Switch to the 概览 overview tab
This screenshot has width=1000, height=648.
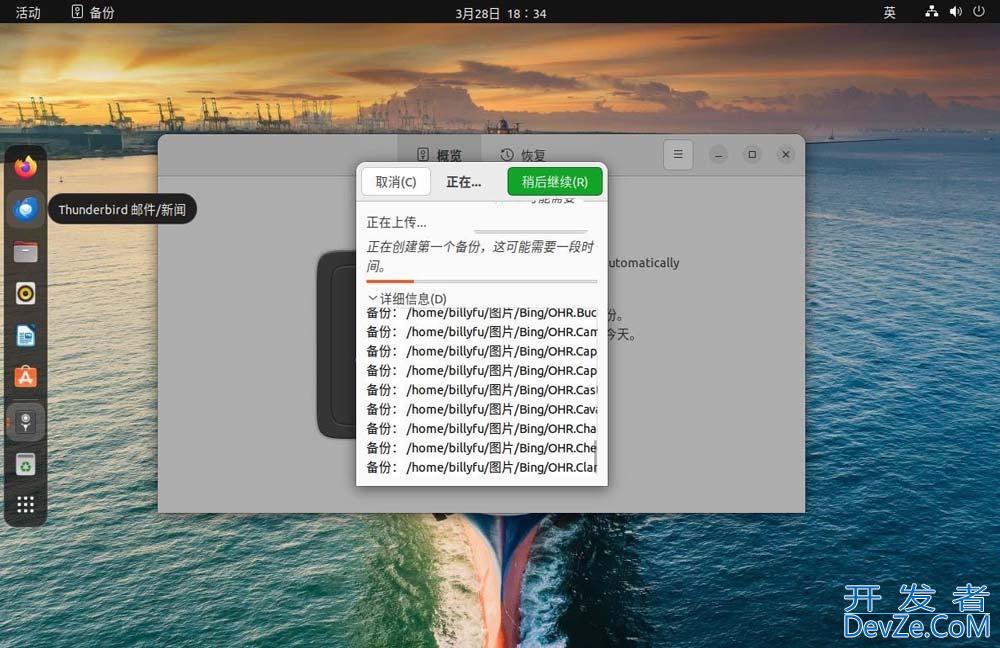tap(439, 154)
